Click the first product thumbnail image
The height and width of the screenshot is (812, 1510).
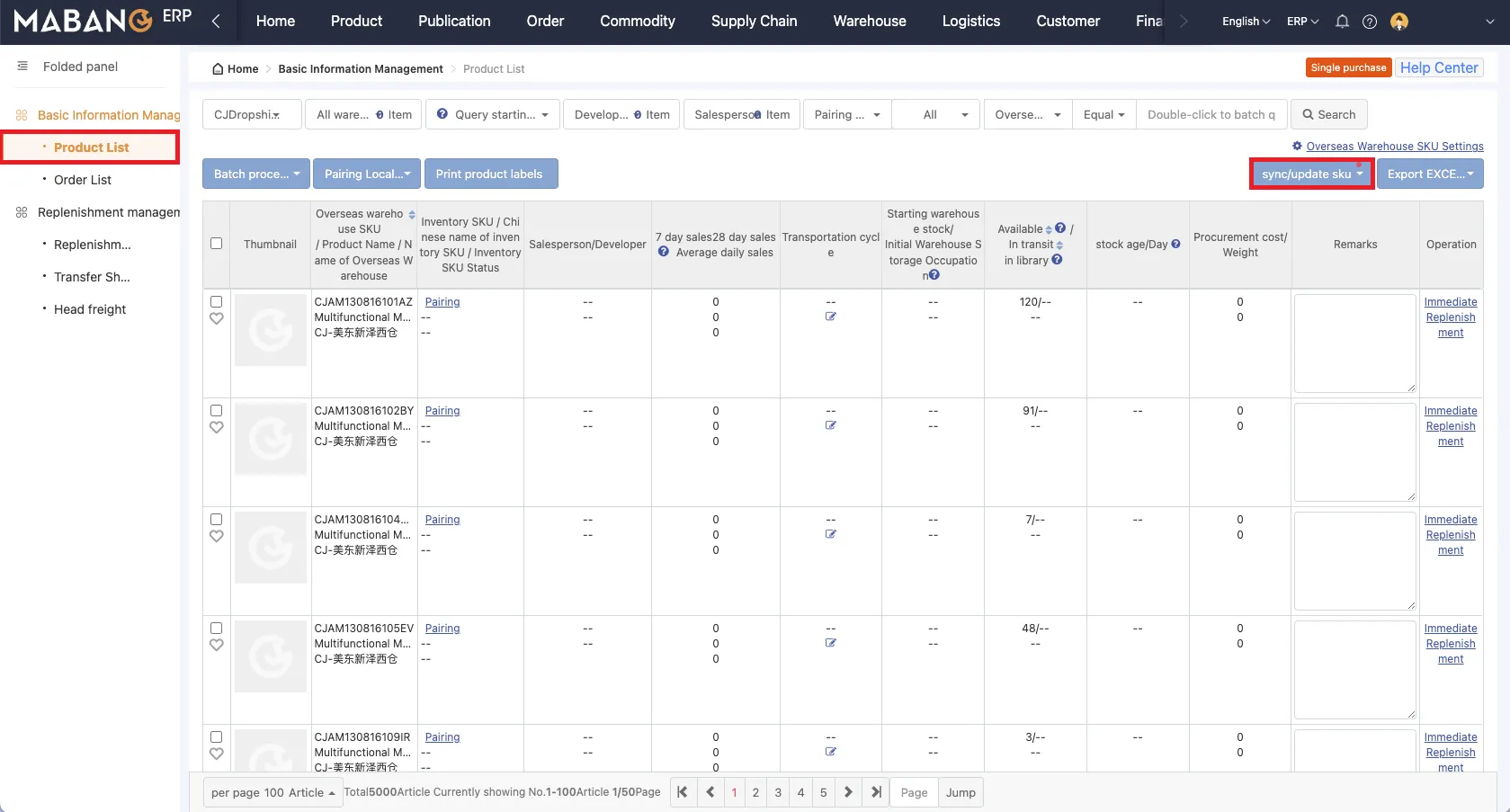pos(271,330)
